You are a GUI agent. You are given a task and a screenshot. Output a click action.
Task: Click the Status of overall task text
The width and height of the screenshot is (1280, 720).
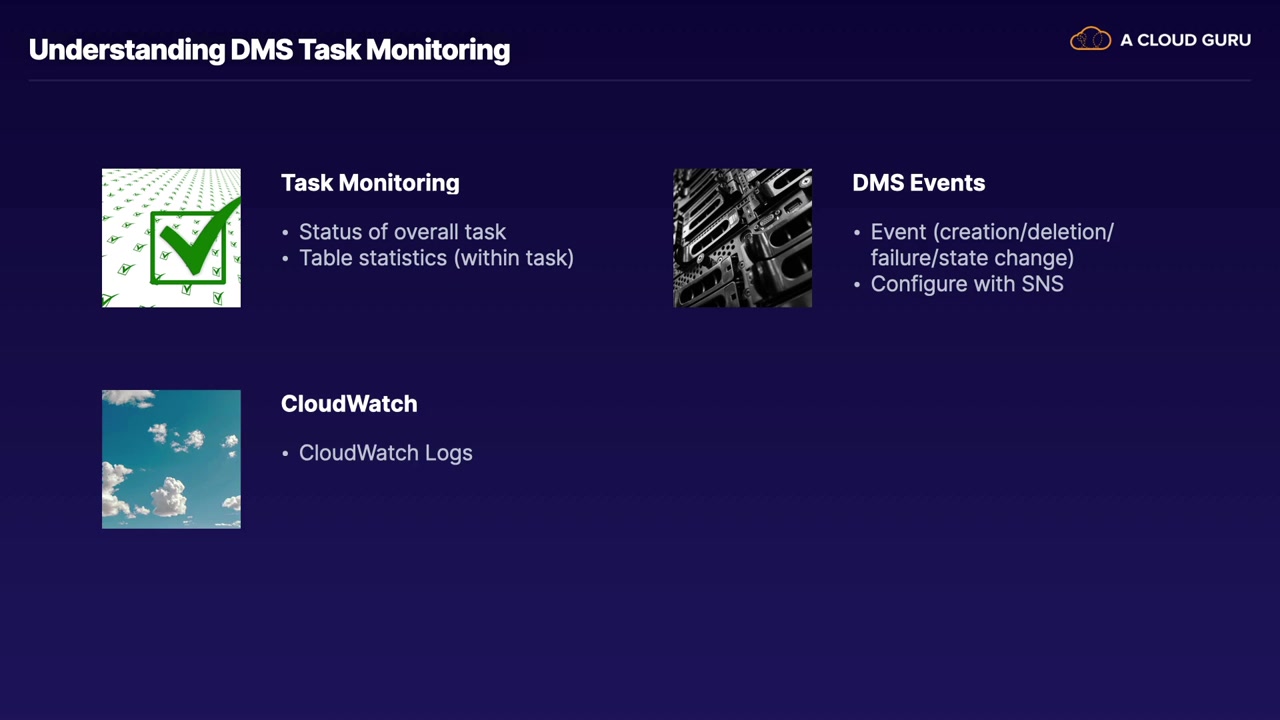tap(402, 232)
